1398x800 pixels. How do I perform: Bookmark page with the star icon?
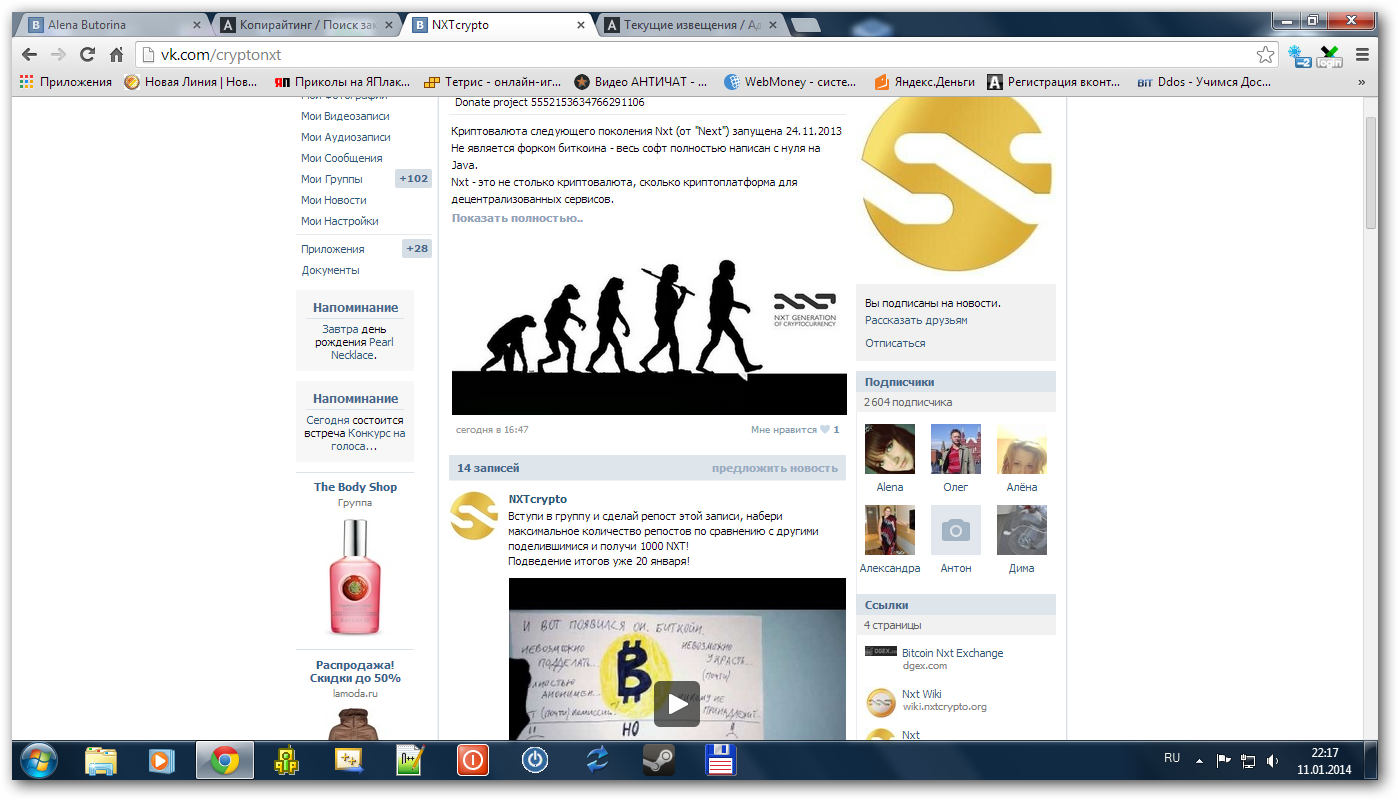point(1265,55)
